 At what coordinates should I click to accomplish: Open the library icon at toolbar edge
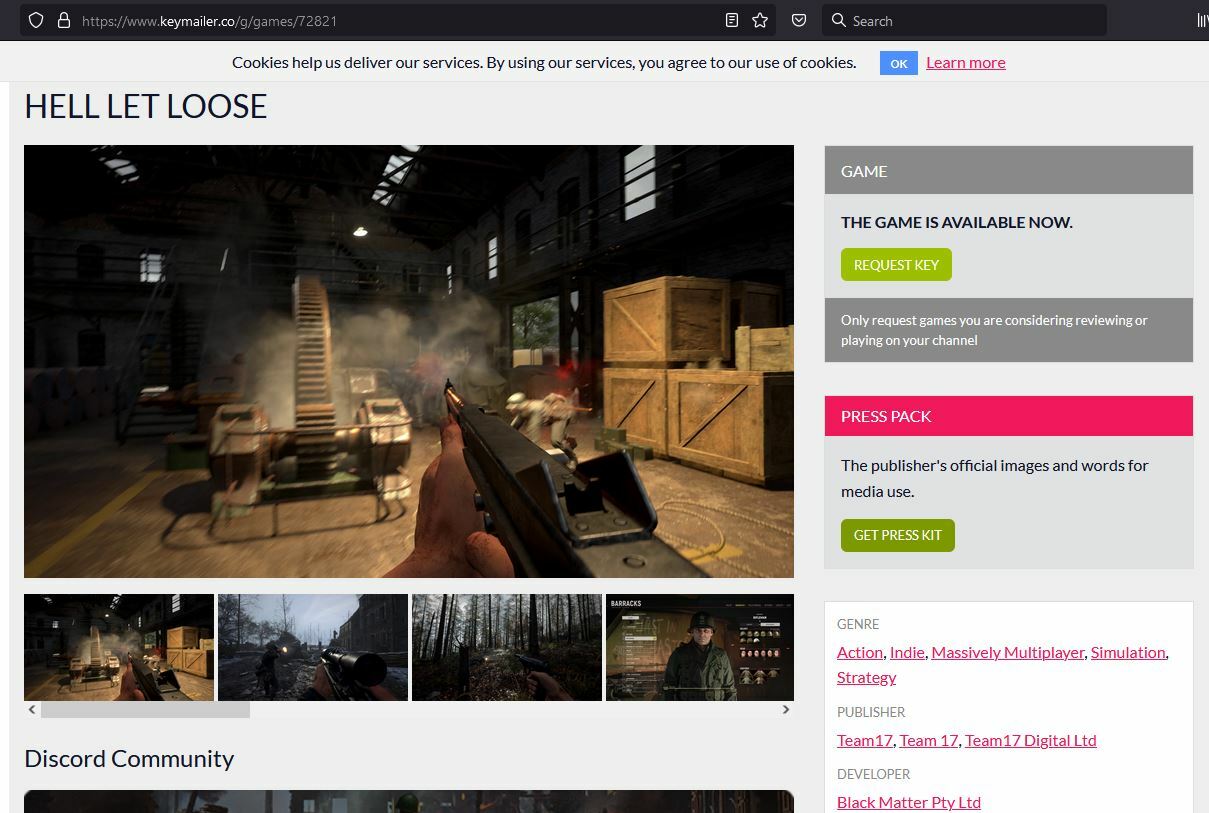point(1201,20)
